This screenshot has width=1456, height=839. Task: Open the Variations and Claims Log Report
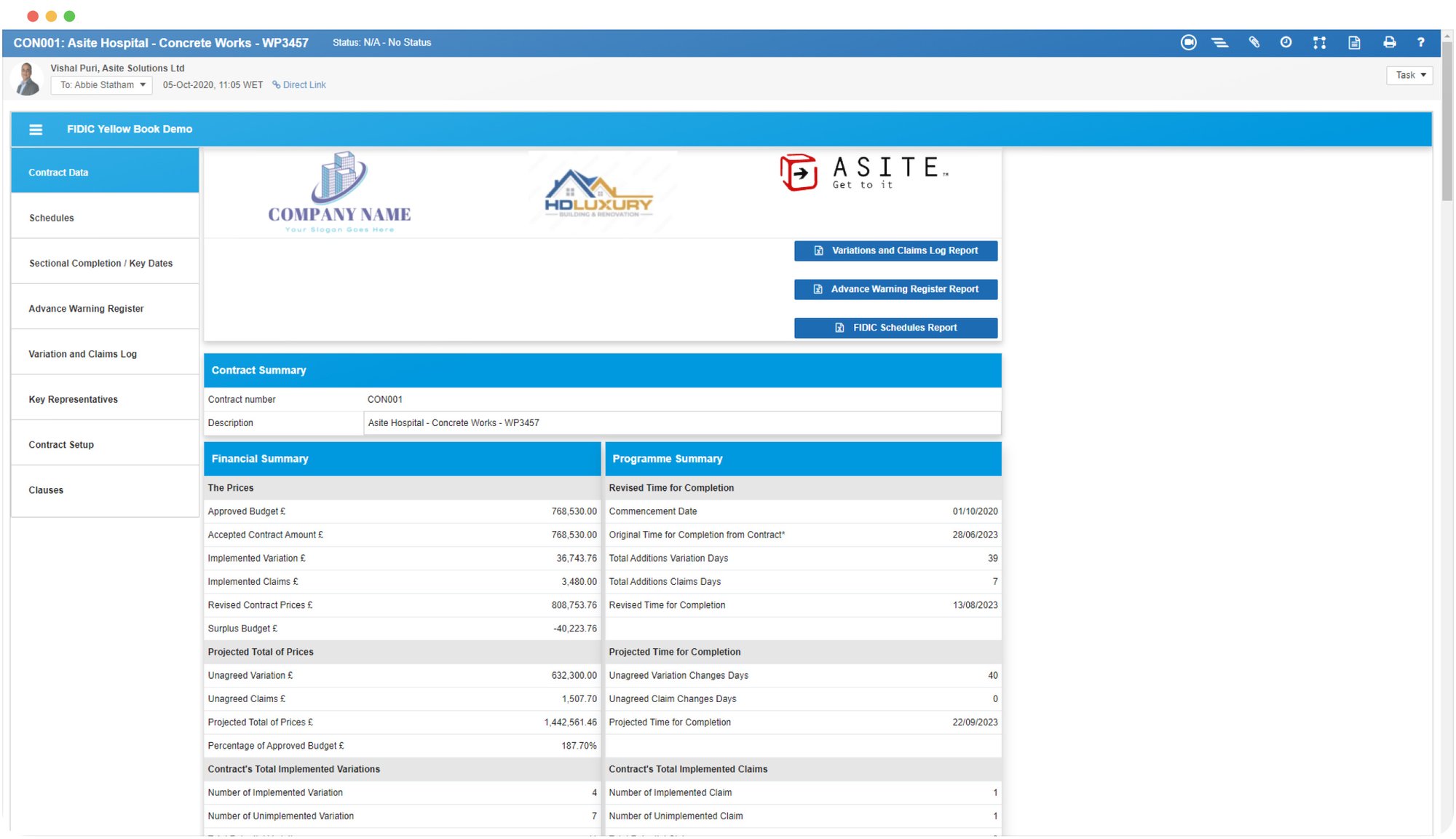click(x=895, y=250)
